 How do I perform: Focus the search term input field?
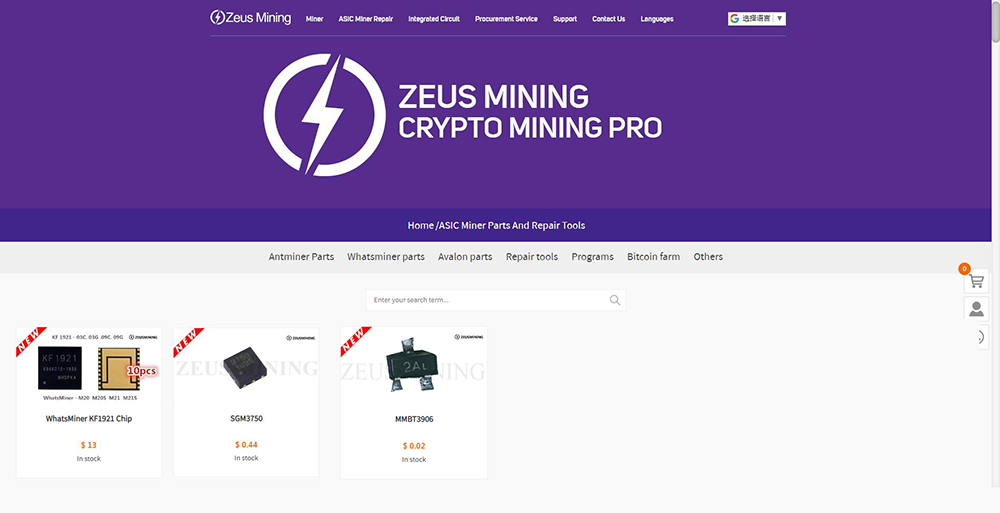[x=488, y=300]
